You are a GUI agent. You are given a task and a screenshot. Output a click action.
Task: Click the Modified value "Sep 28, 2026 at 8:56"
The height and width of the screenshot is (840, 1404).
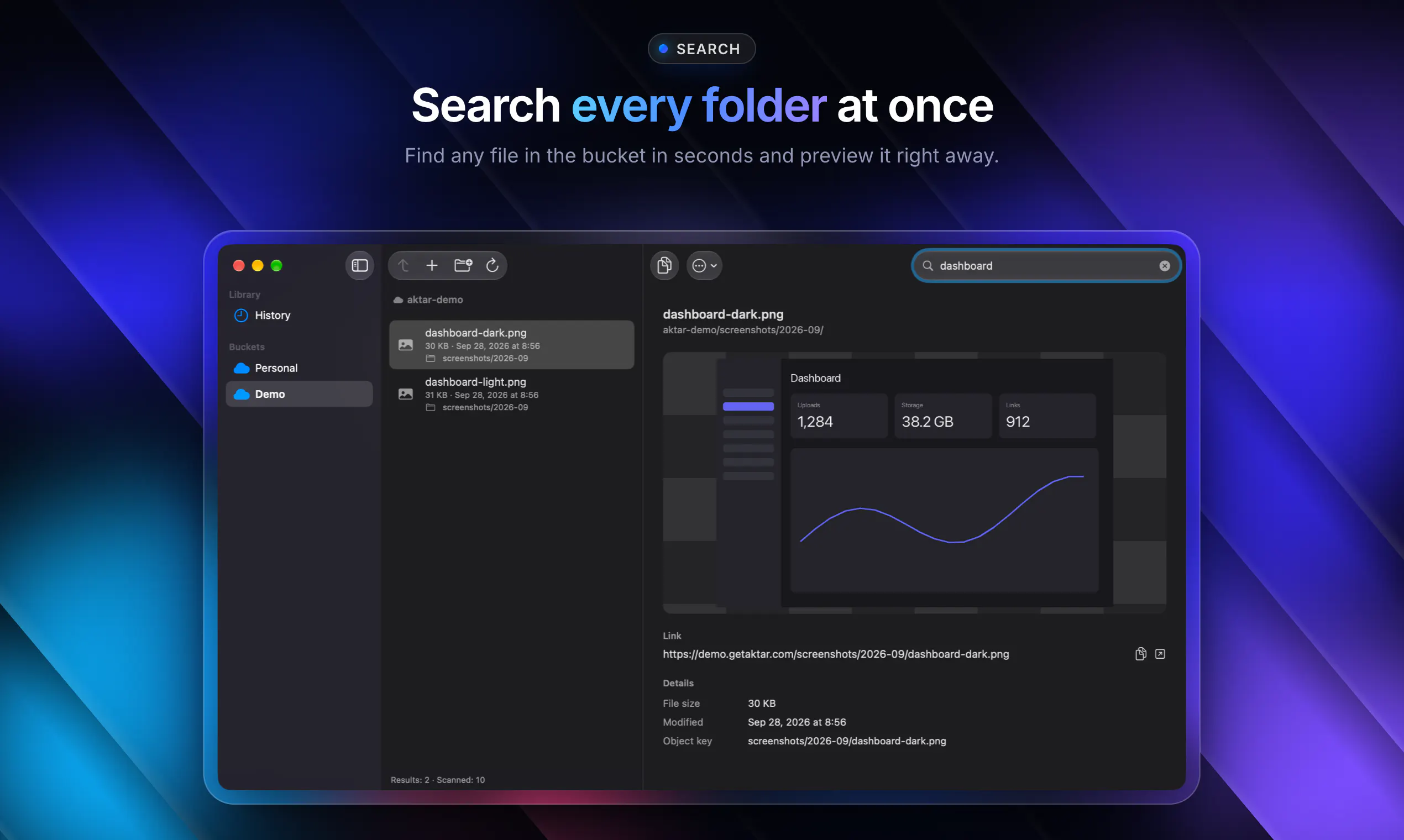(x=797, y=722)
